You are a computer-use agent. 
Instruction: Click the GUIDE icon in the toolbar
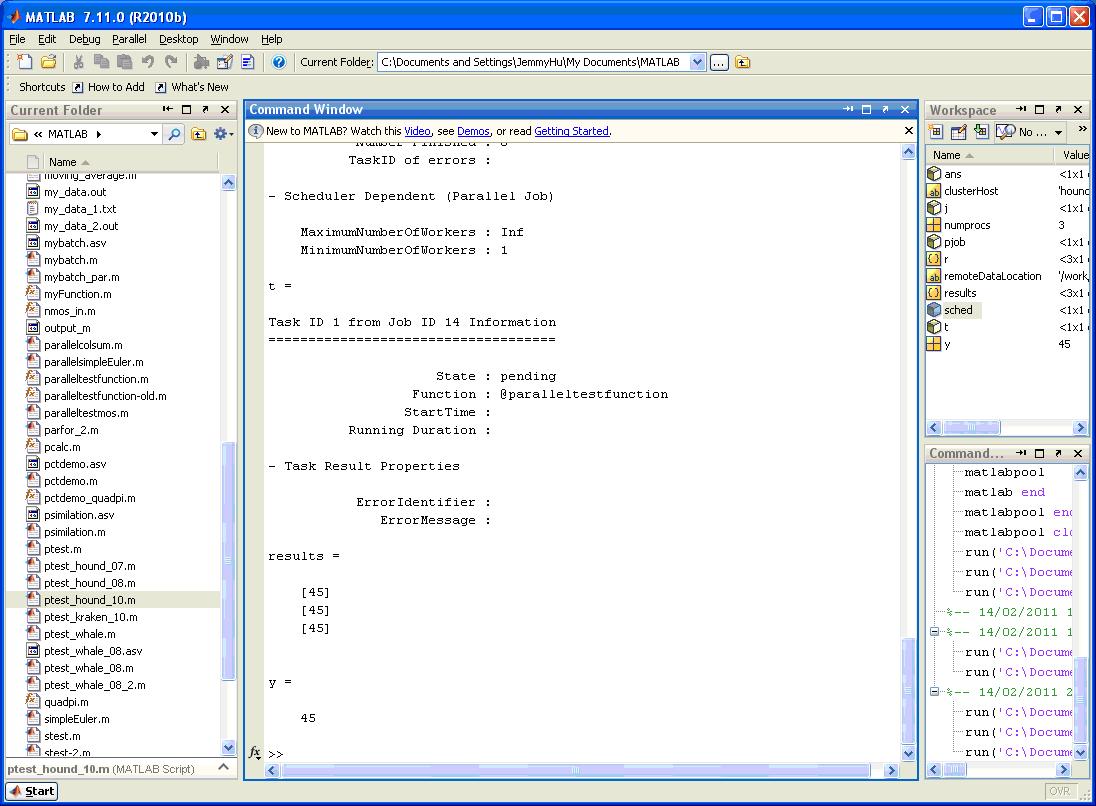224,62
